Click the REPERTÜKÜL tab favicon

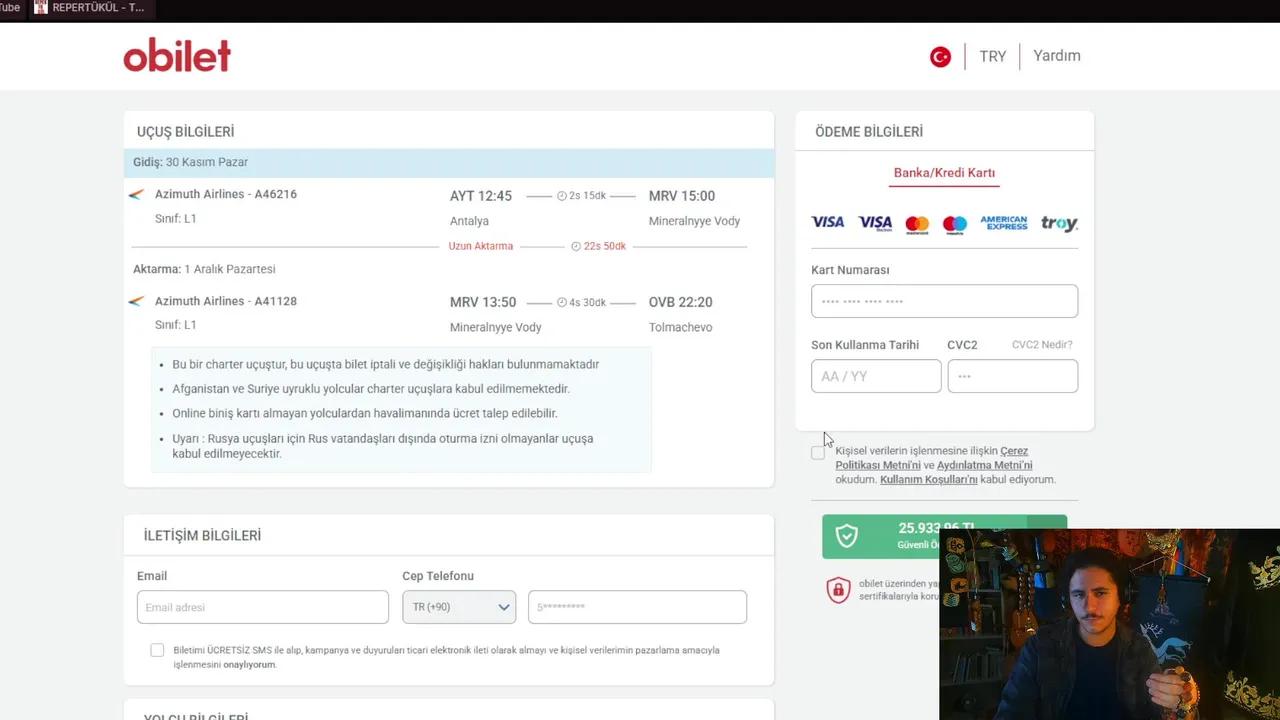pos(41,7)
